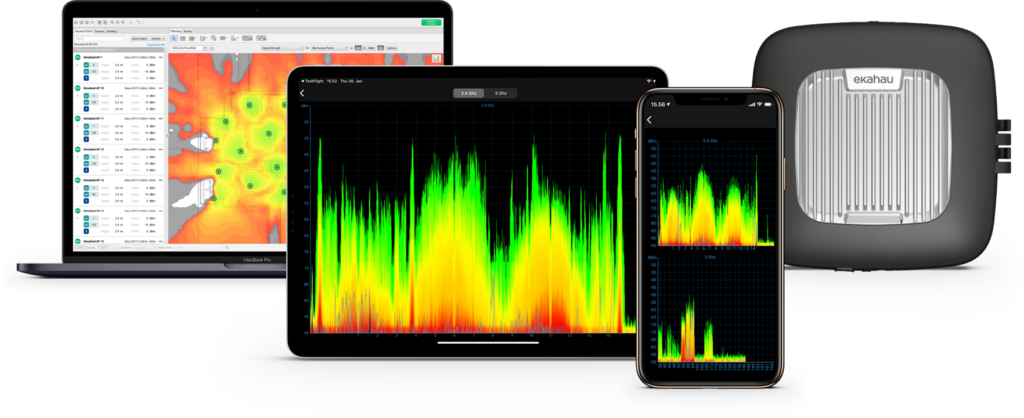The height and width of the screenshot is (418, 1024).
Task: Click the green status circle of first access point
Action: pyautogui.click(x=78, y=59)
